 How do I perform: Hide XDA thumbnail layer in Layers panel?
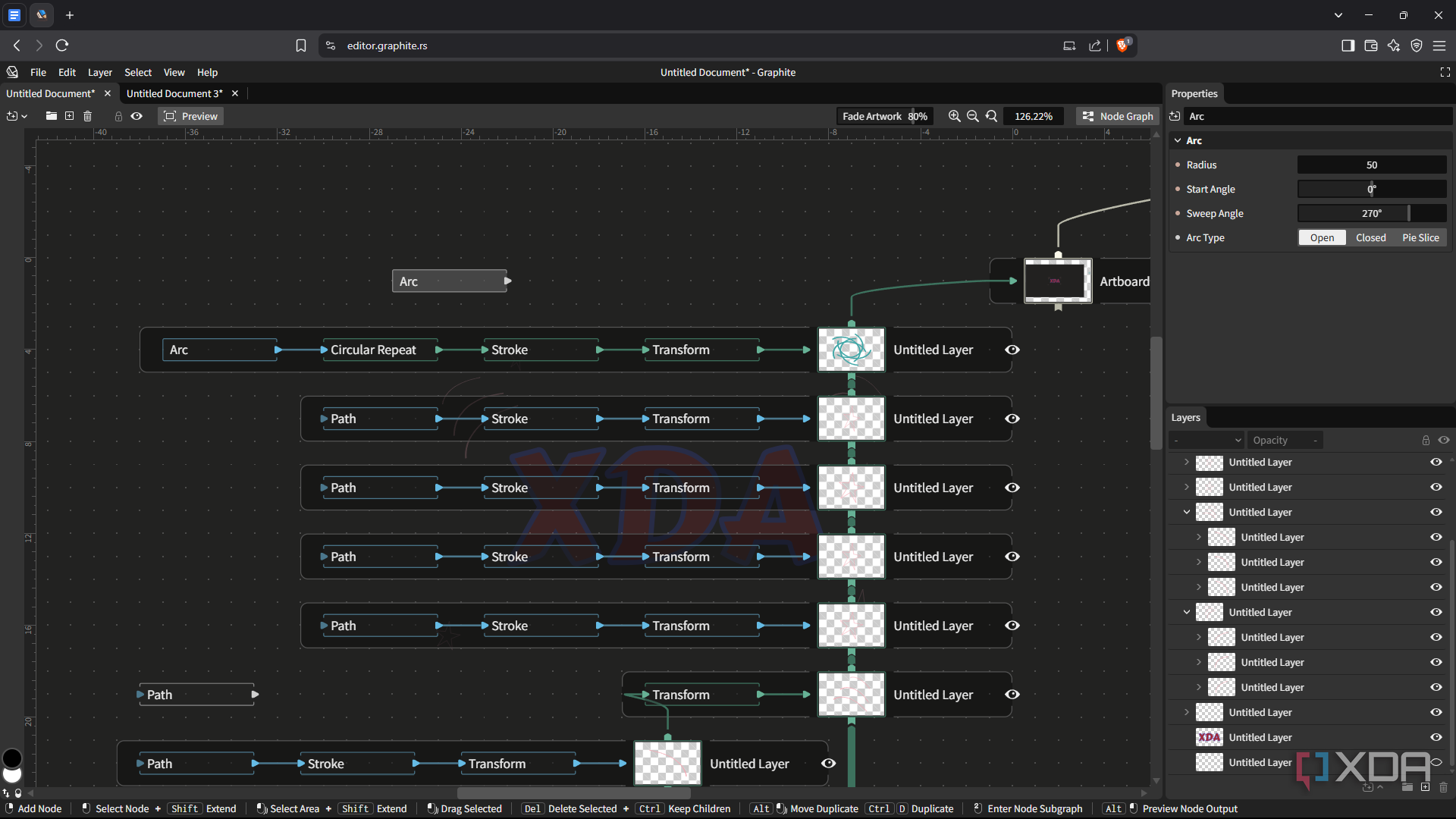click(x=1436, y=737)
